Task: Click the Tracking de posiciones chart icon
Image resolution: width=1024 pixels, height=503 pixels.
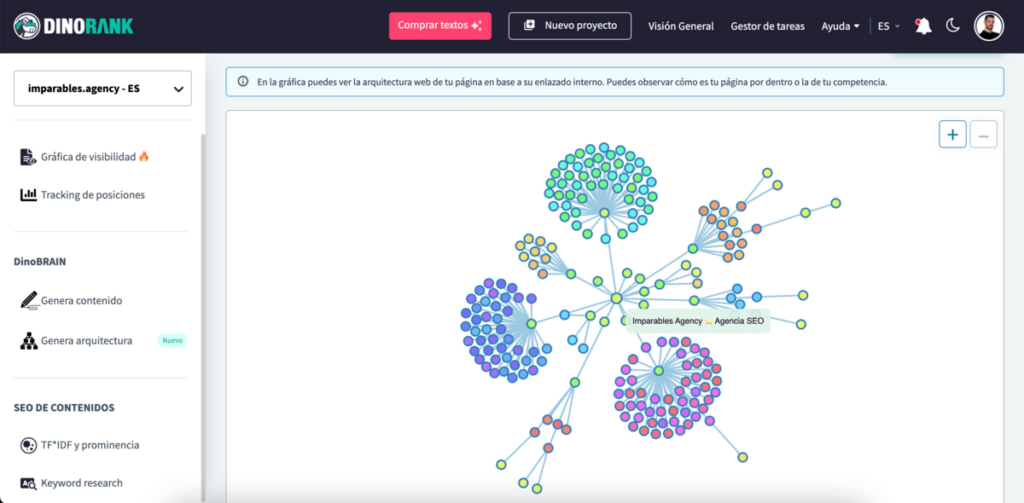Action: tap(29, 195)
